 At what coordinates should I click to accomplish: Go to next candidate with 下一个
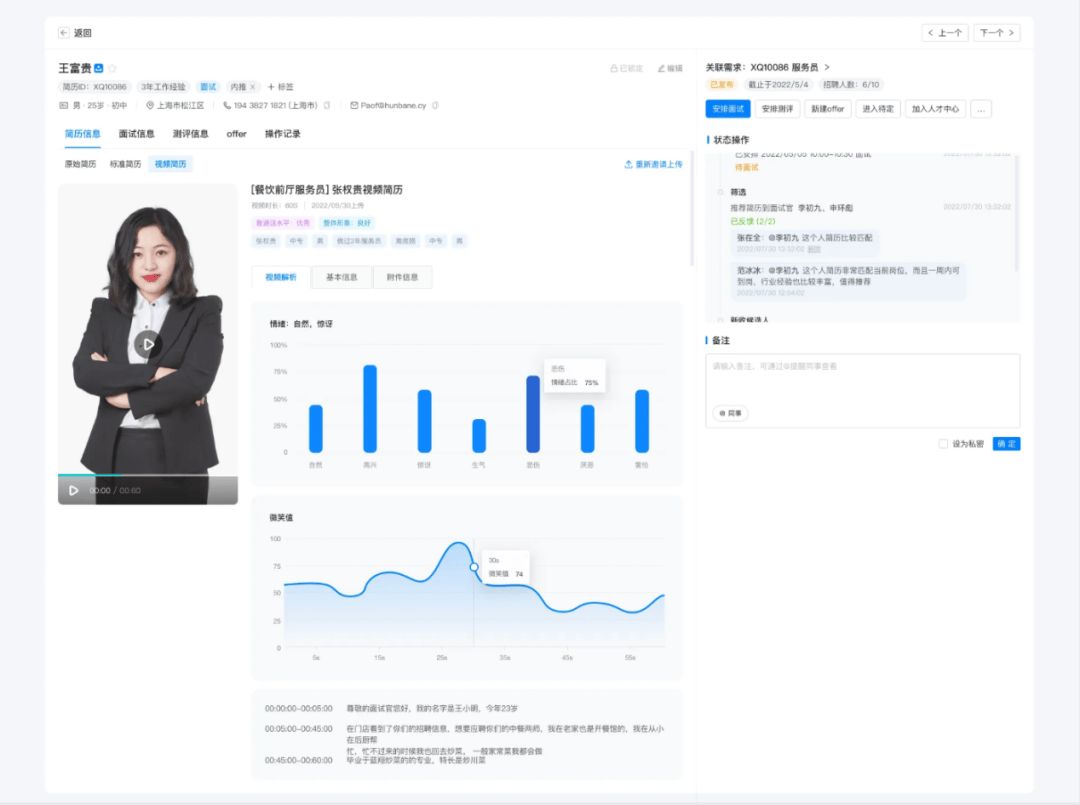997,33
